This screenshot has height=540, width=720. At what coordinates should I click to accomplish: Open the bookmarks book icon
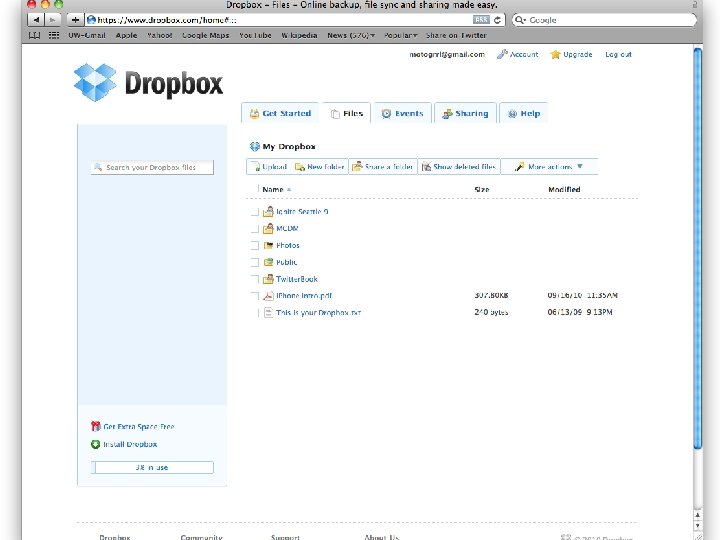click(34, 35)
